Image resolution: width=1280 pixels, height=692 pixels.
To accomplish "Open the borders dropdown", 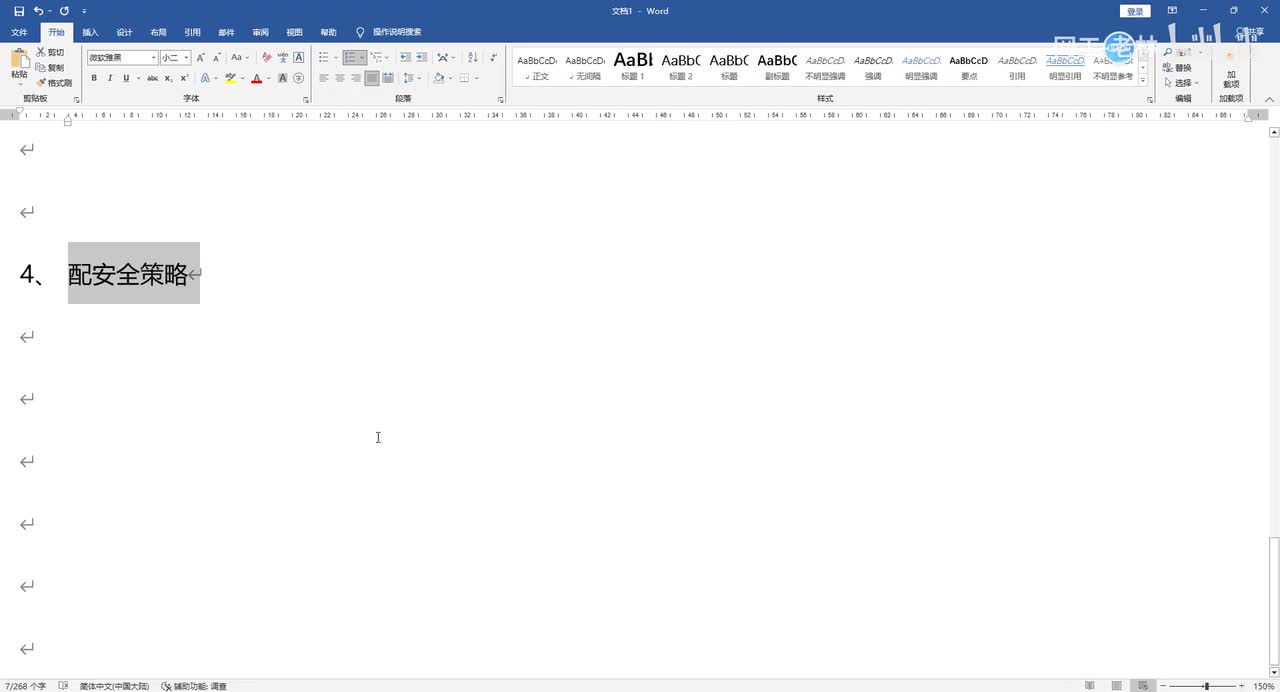I will [477, 78].
